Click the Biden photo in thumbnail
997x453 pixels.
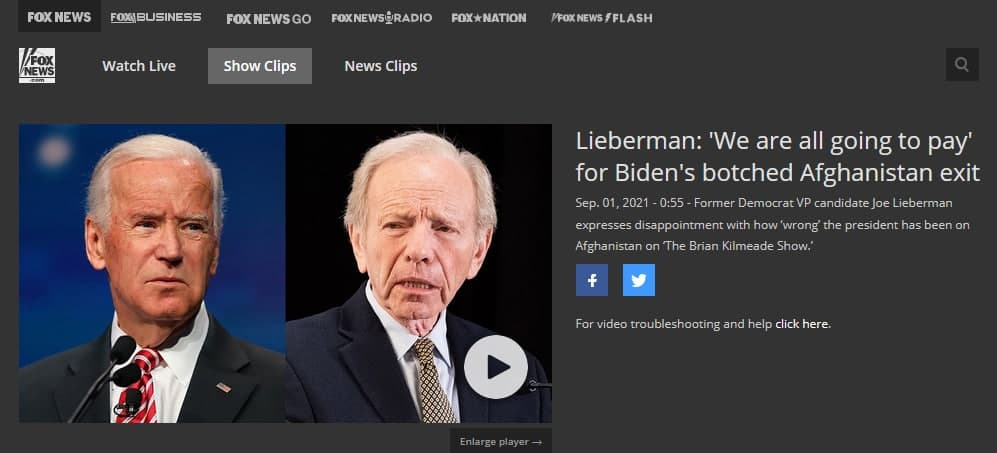(x=152, y=273)
